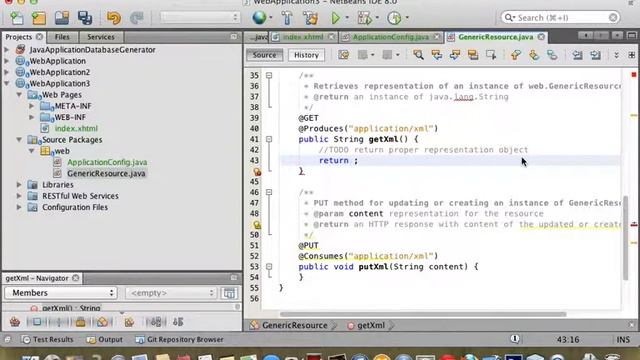Close the getXml Navigator panel
This screenshot has width=640, height=360.
[76, 278]
